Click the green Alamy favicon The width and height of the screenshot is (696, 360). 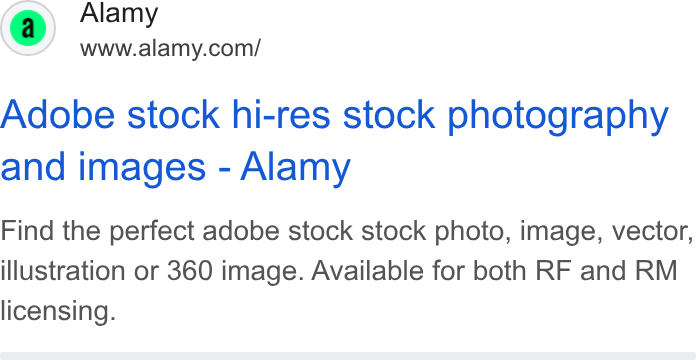28,28
